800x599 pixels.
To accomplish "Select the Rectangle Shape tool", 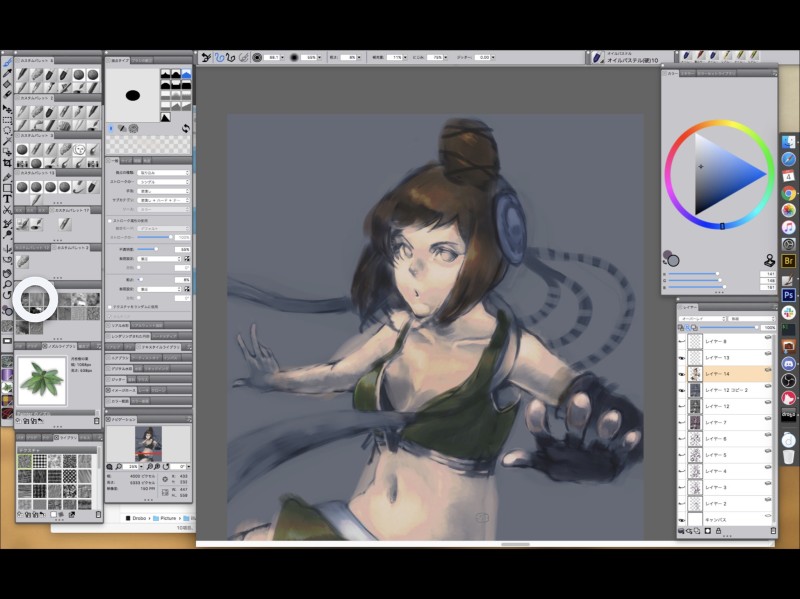I will tap(7, 188).
